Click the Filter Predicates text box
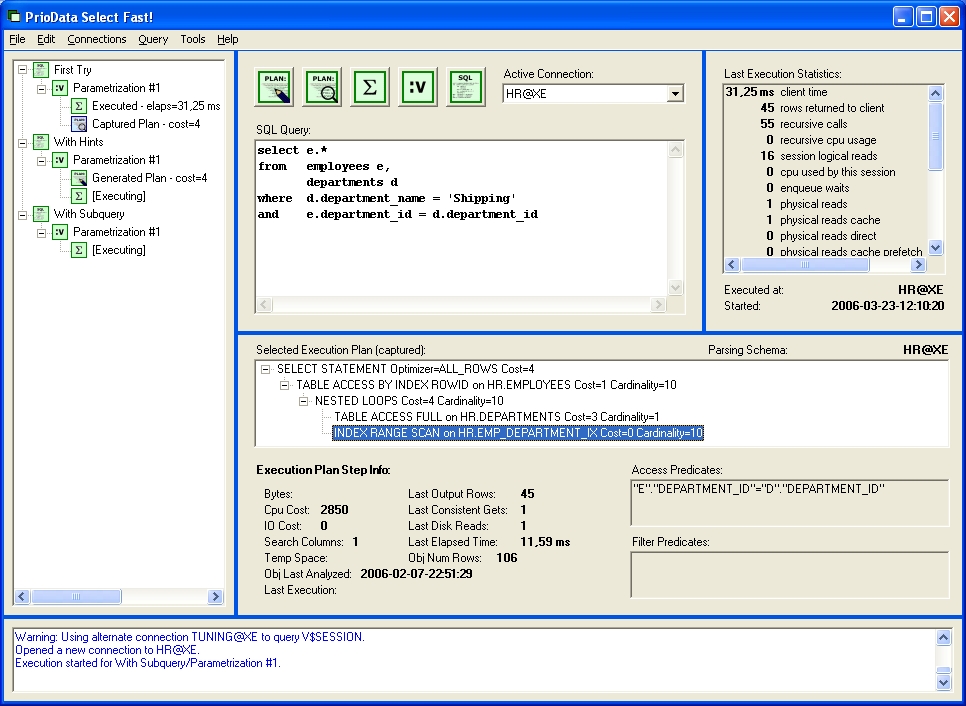 [790, 575]
